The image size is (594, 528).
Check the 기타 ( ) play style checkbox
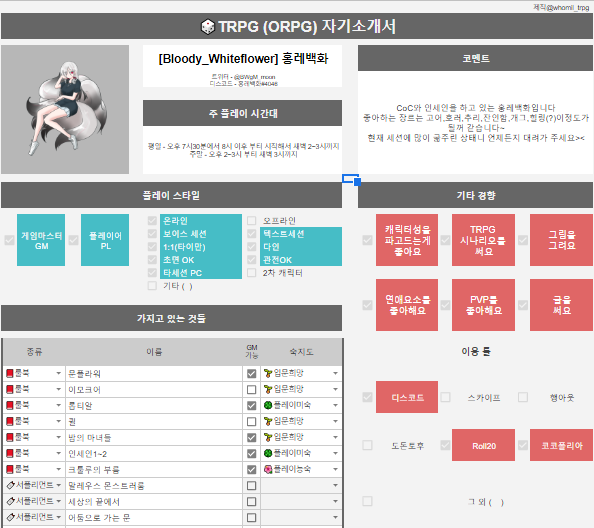coord(152,286)
